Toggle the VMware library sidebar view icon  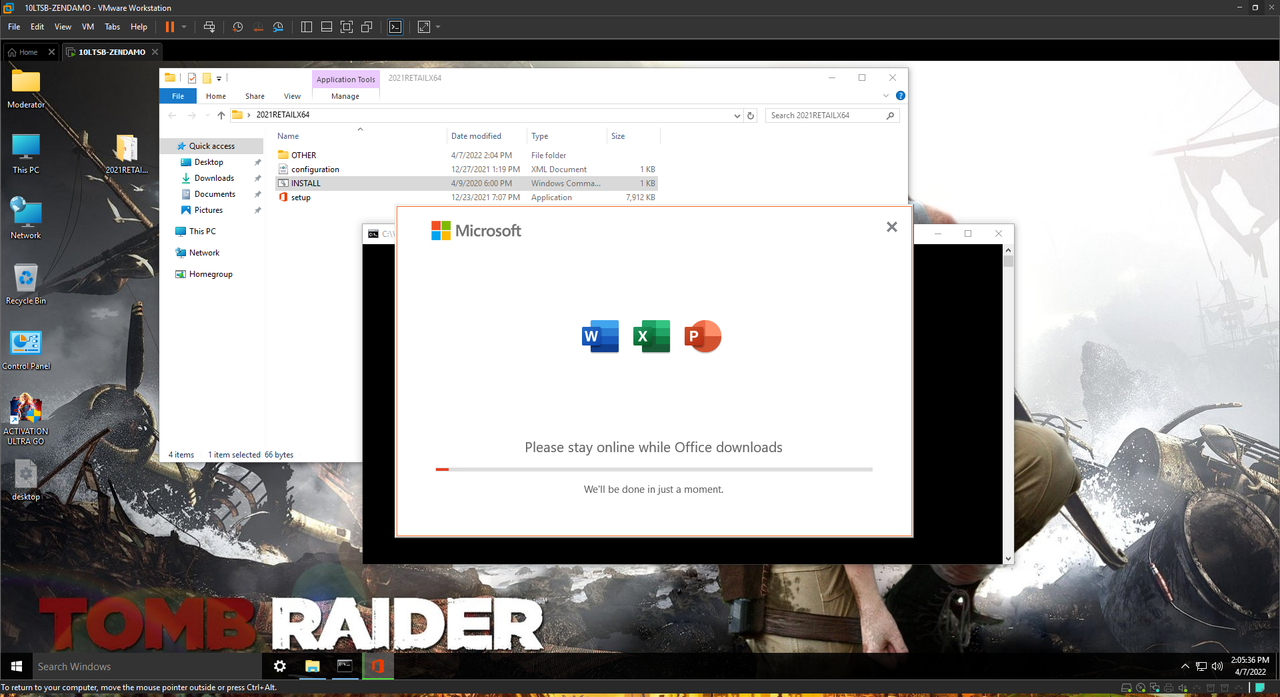pos(307,27)
